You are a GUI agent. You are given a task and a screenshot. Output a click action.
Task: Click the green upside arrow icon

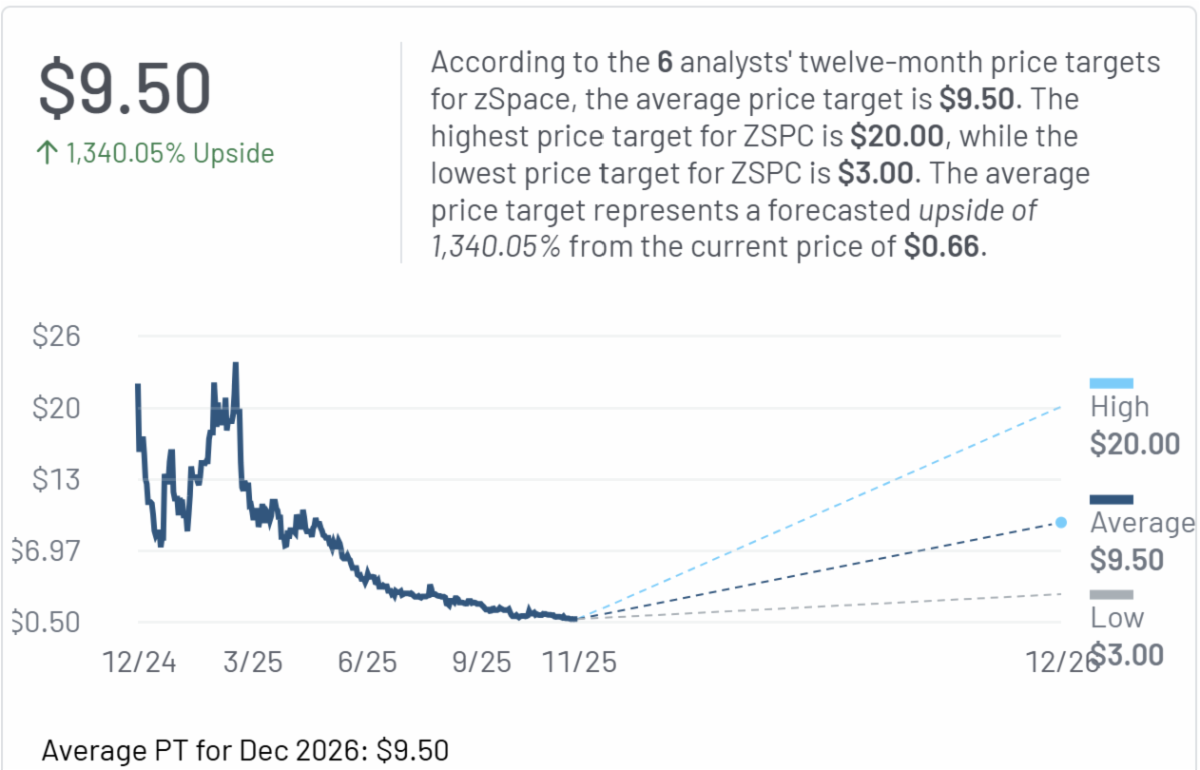(48, 153)
